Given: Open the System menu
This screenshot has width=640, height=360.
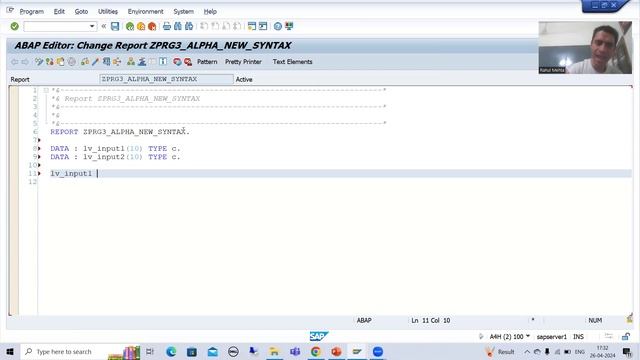Looking at the screenshot, I should [x=184, y=11].
